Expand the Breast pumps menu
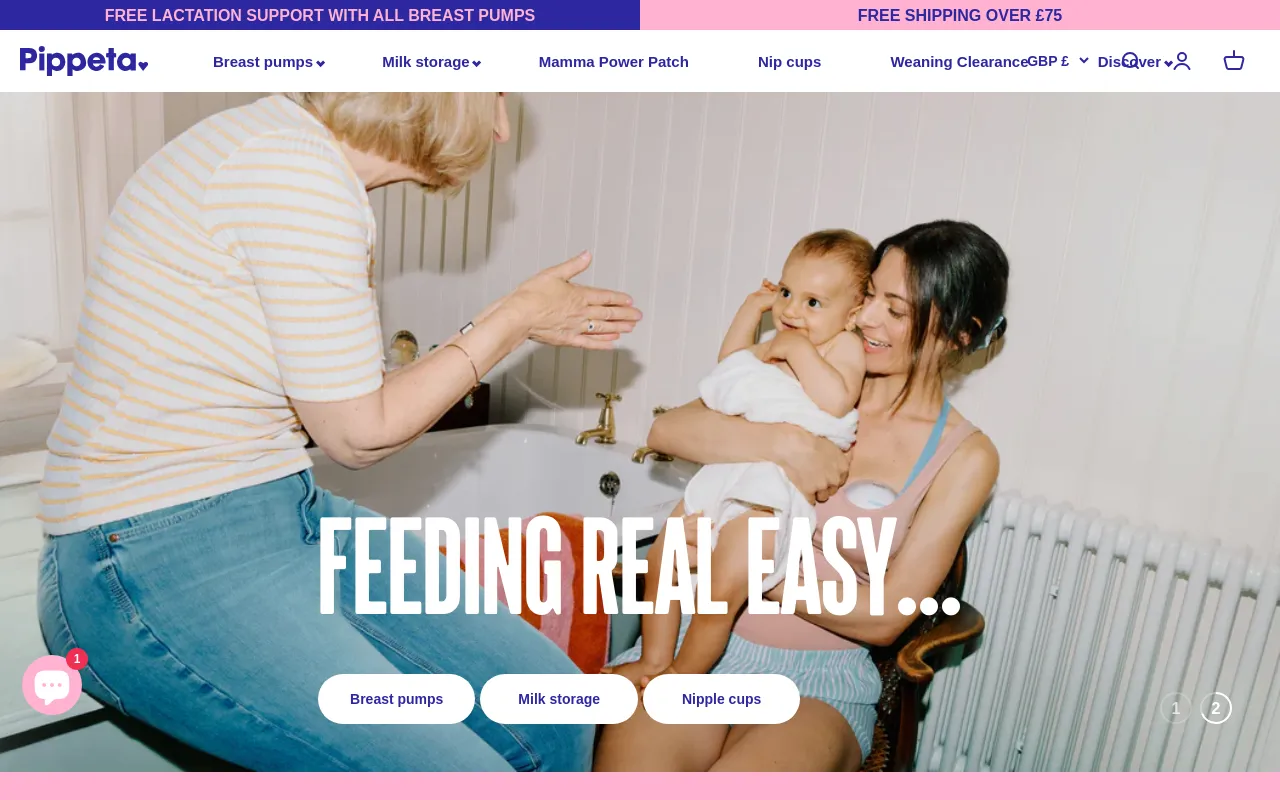 tap(269, 62)
